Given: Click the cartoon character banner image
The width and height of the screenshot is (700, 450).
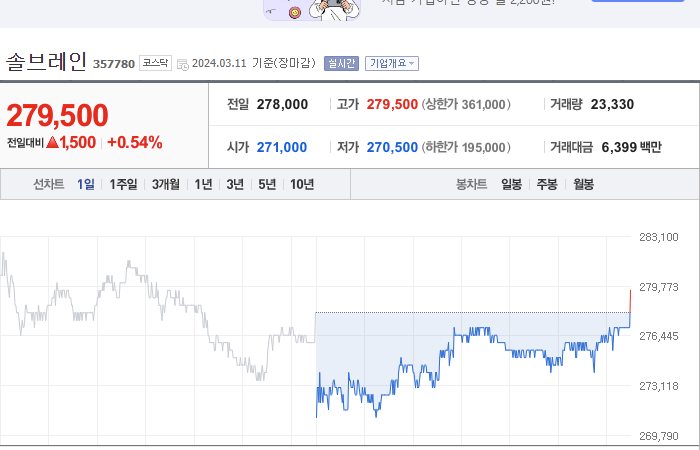Looking at the screenshot, I should pos(312,10).
